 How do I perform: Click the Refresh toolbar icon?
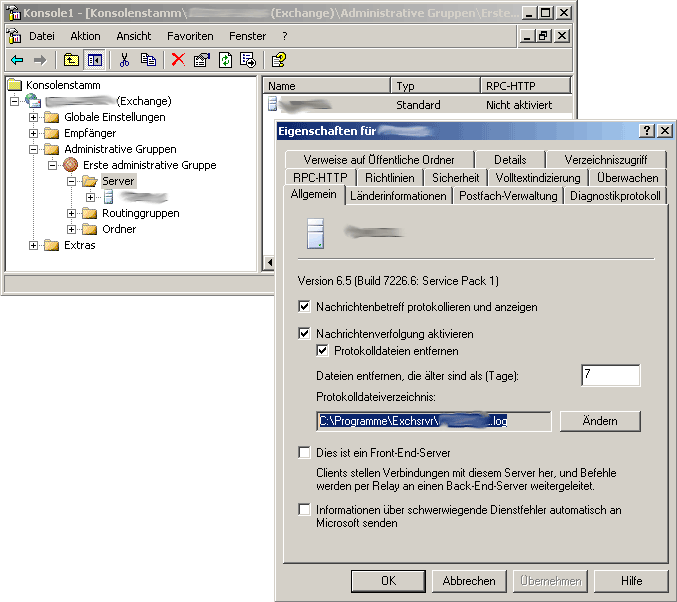coord(225,60)
